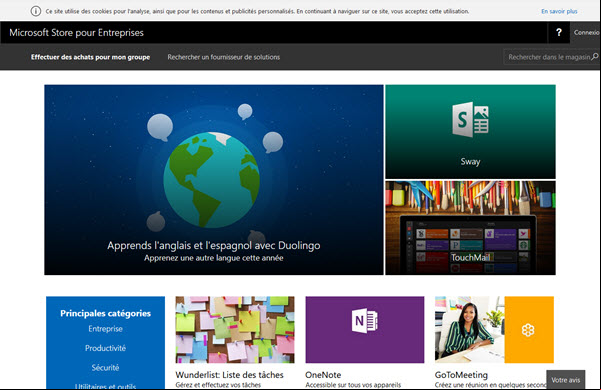Click the OneNote app title text
601x390 pixels.
pyautogui.click(x=323, y=375)
